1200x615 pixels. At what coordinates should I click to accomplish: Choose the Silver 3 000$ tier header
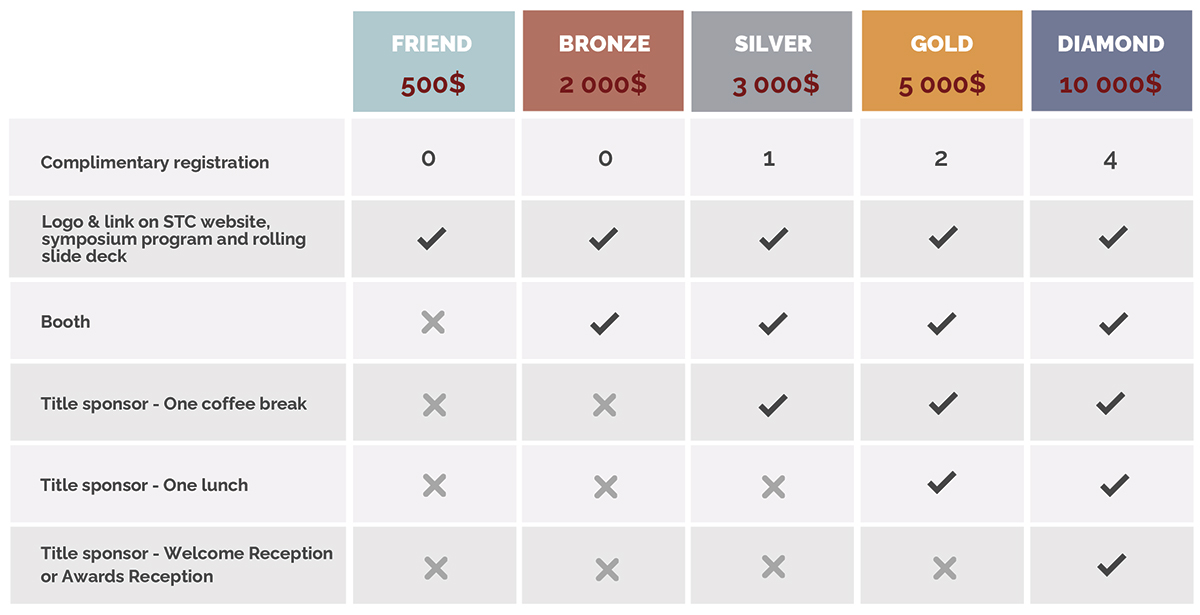pyautogui.click(x=772, y=61)
